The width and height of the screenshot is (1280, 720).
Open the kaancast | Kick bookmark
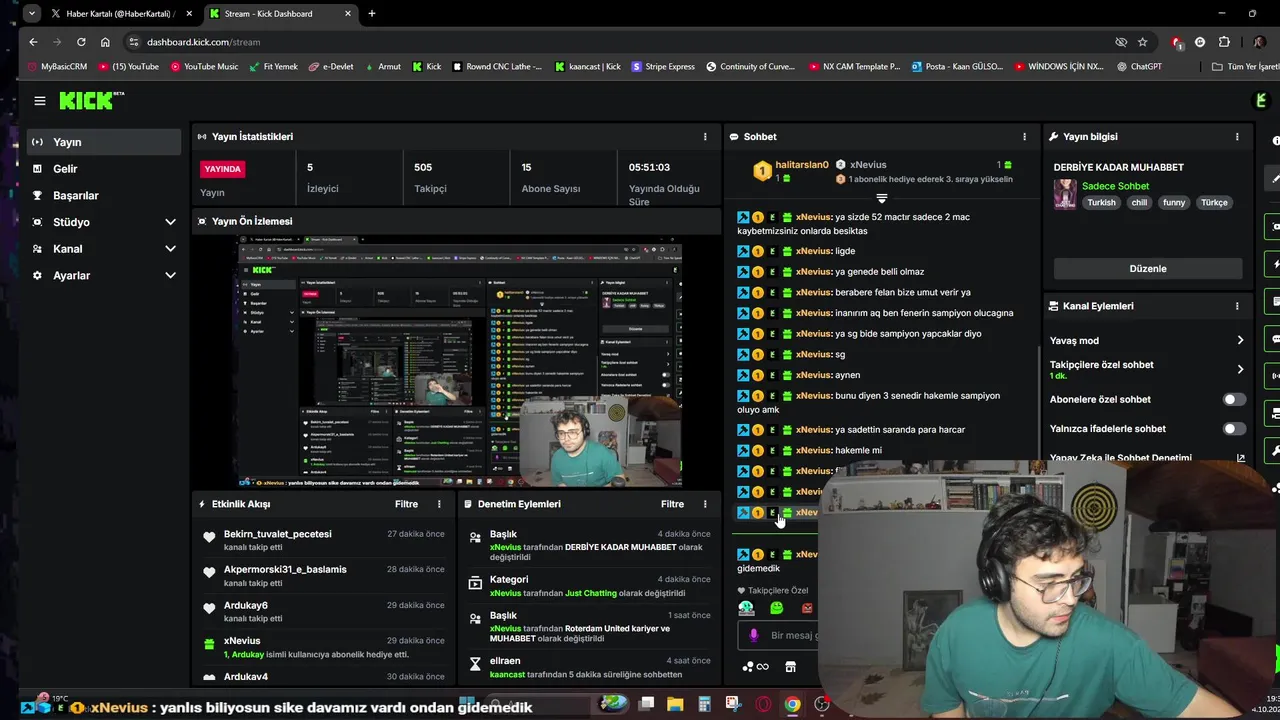(587, 67)
